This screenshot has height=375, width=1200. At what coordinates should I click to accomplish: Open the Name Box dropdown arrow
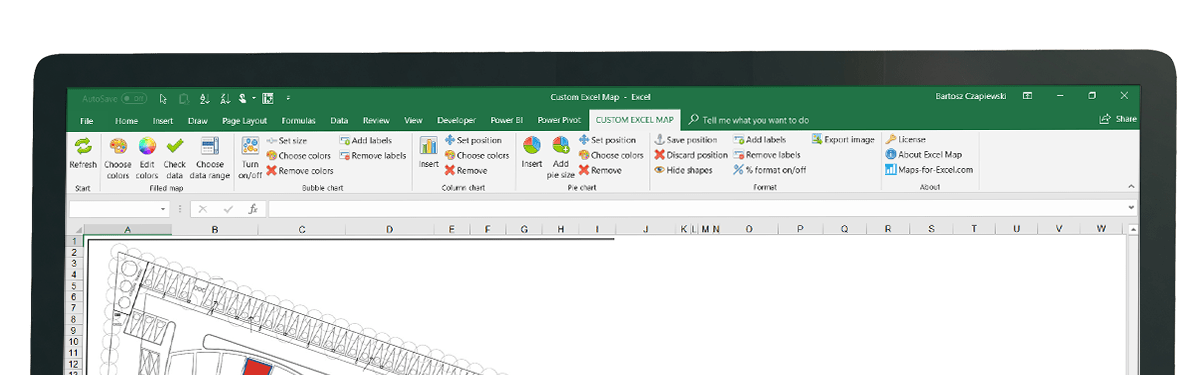tap(163, 209)
